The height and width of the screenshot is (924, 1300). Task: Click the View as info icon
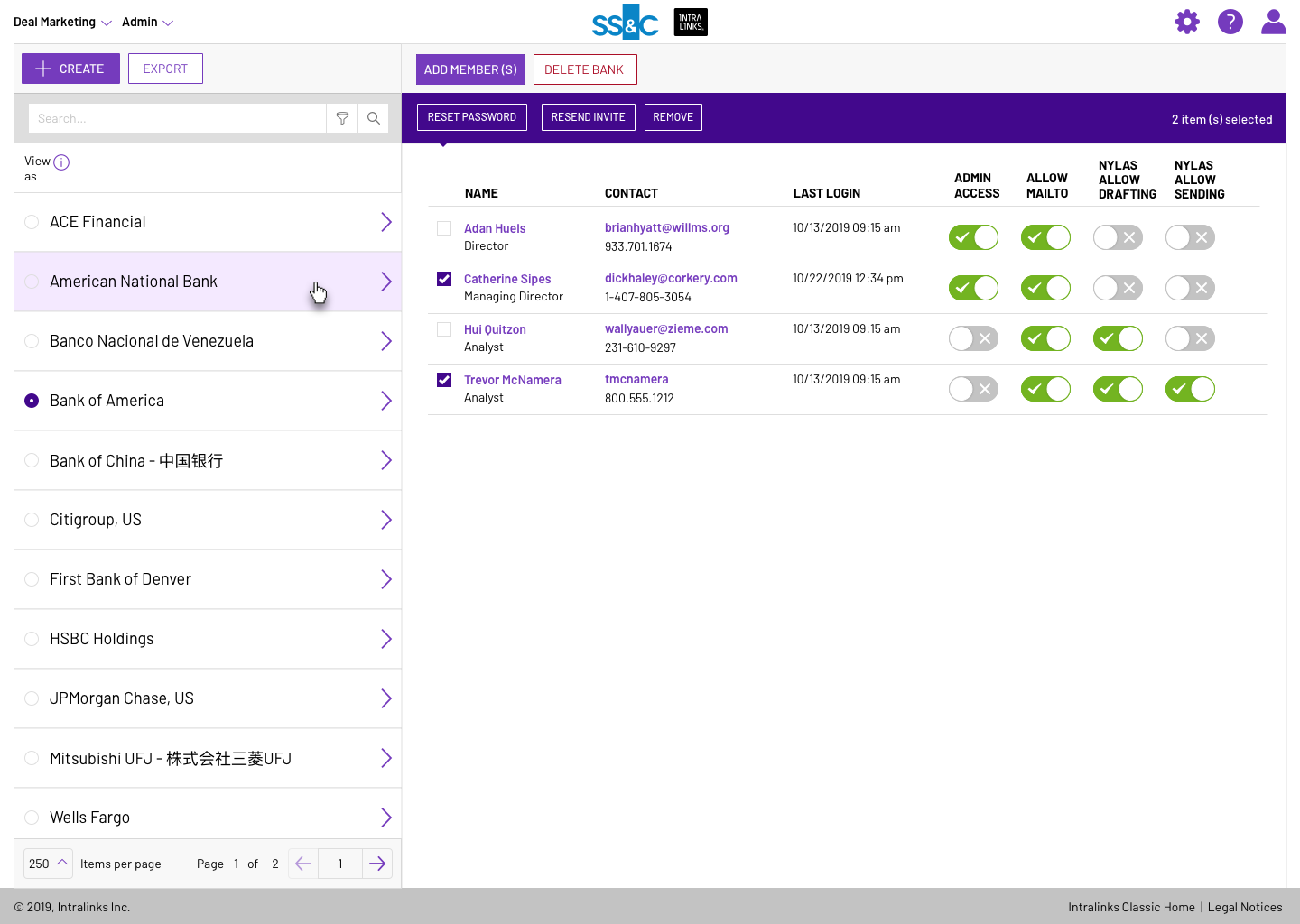[61, 162]
